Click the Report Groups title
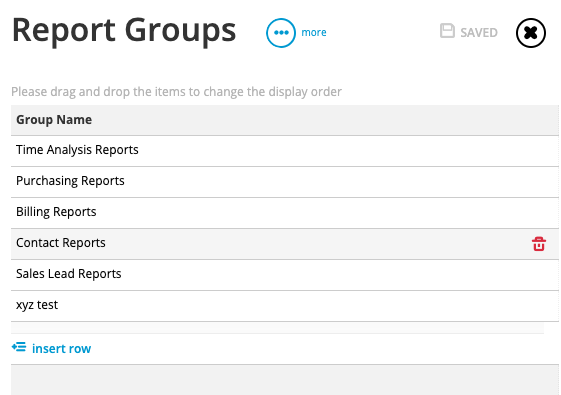 [124, 31]
